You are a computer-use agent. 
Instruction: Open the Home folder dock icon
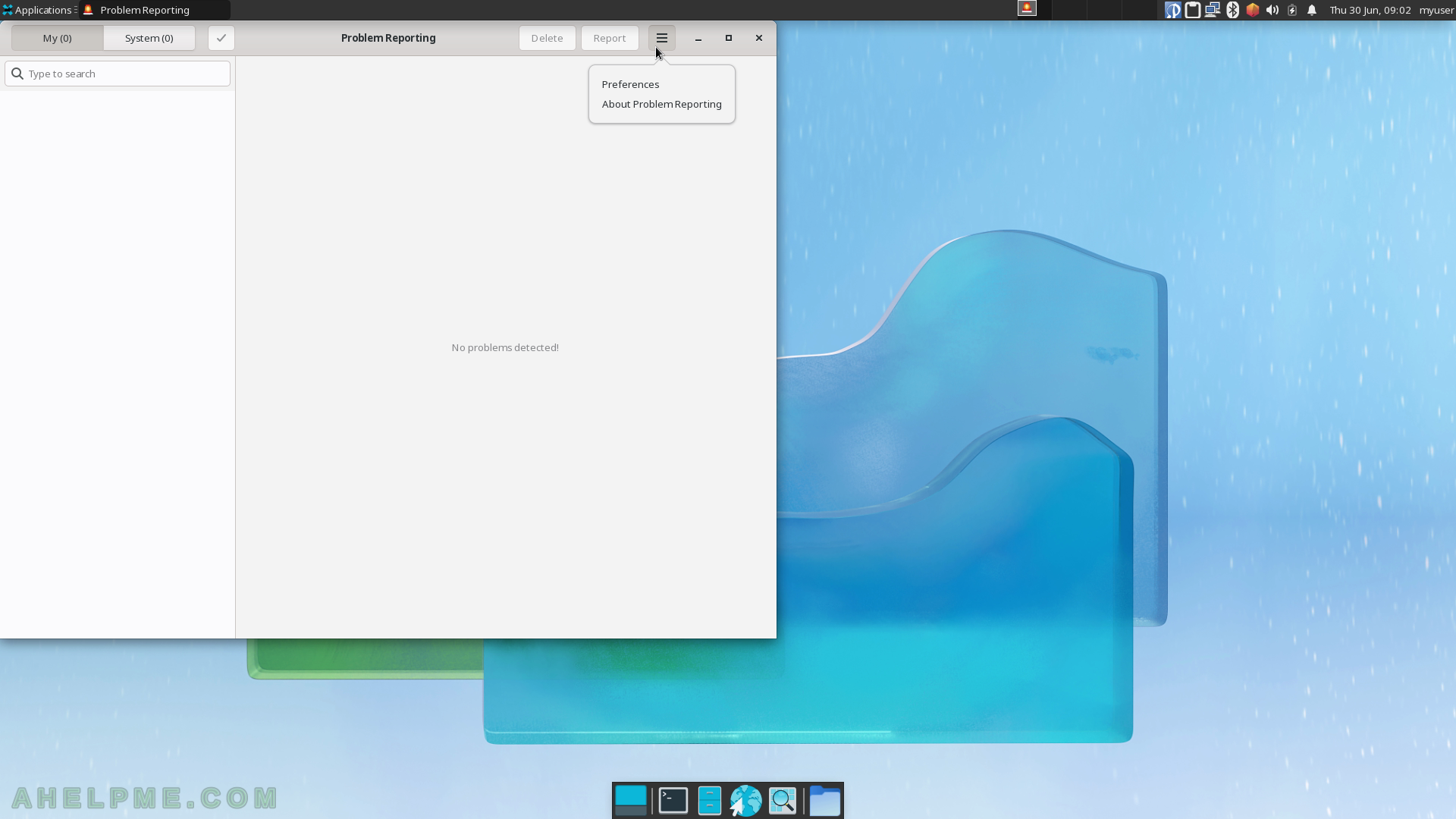tap(825, 800)
